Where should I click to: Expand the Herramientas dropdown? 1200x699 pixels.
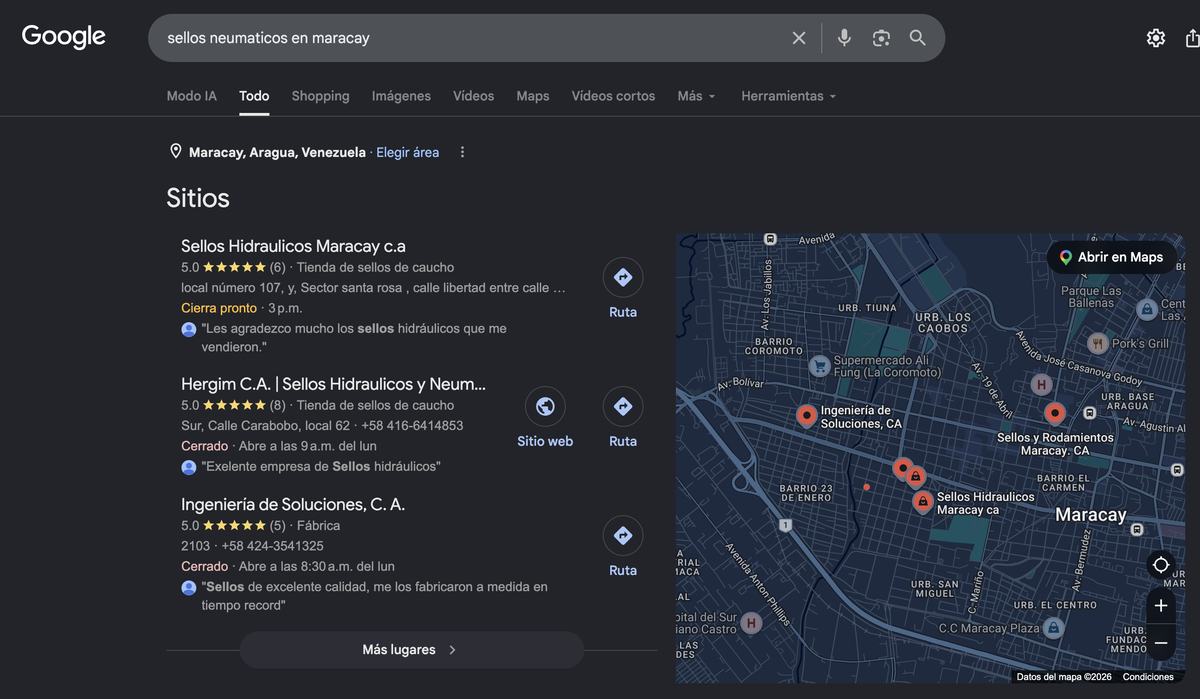coord(788,96)
